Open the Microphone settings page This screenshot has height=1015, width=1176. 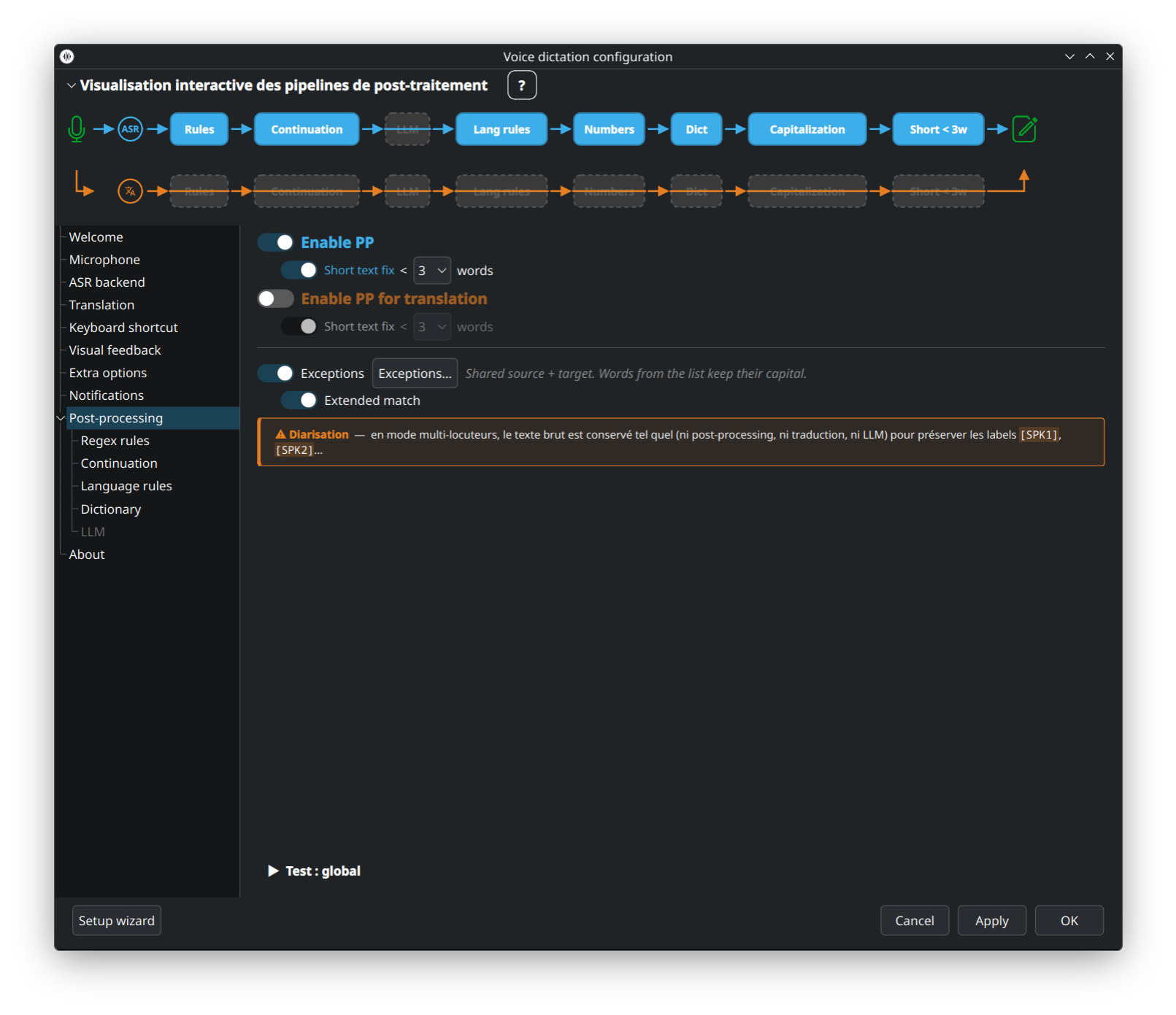[x=104, y=259]
